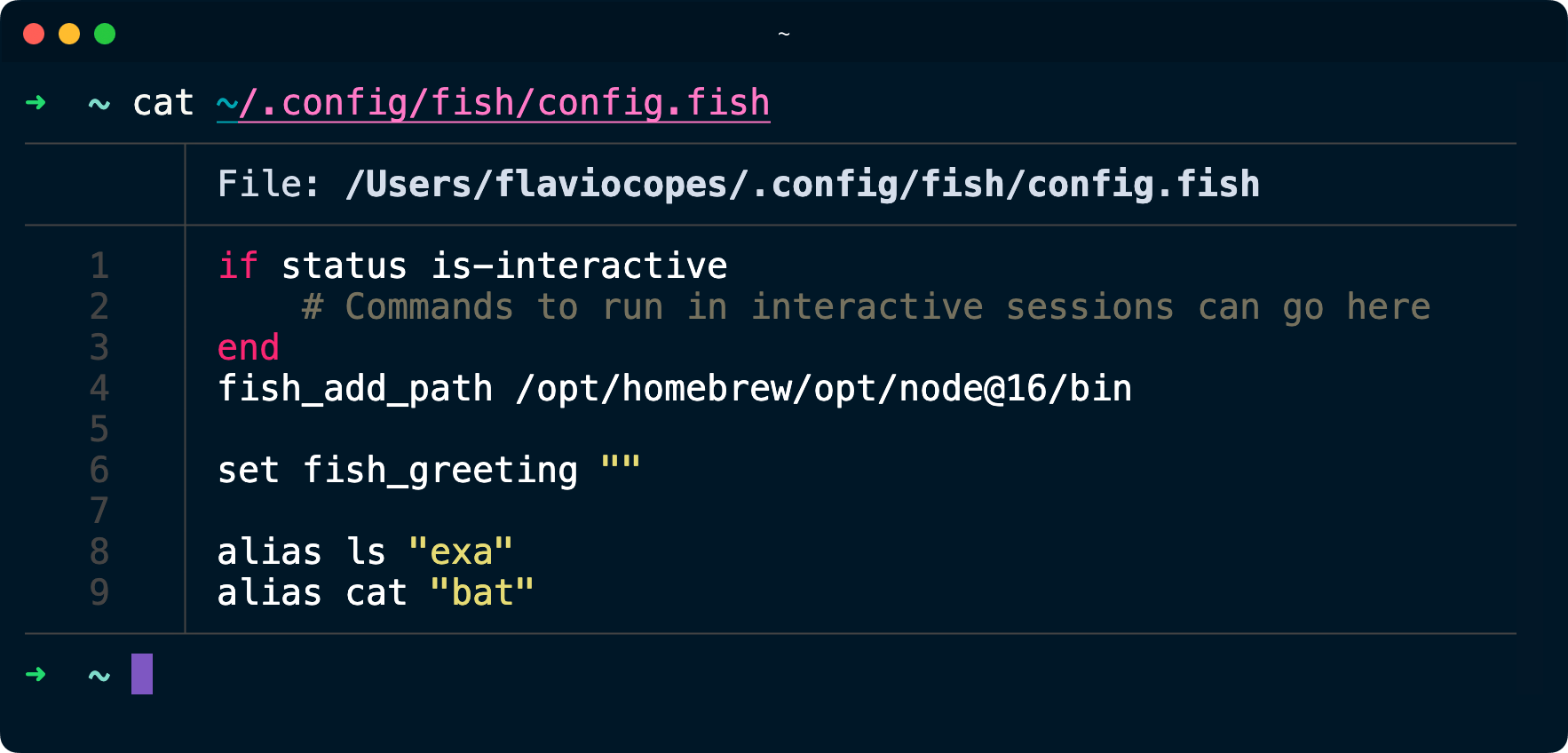1568x753 pixels.
Task: Click the yellow traffic light window control
Action: (69, 33)
